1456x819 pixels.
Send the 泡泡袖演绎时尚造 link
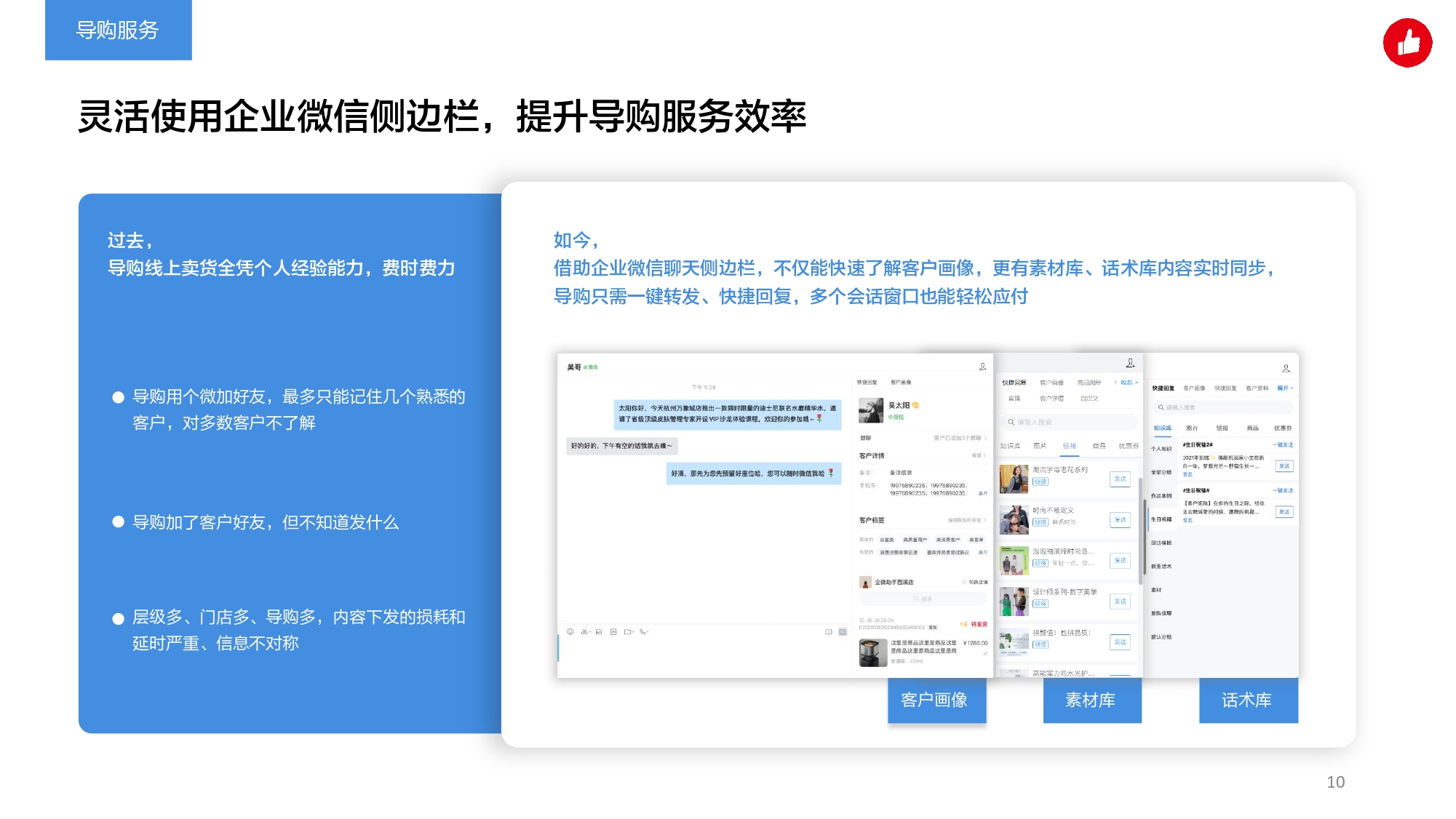(x=1120, y=560)
